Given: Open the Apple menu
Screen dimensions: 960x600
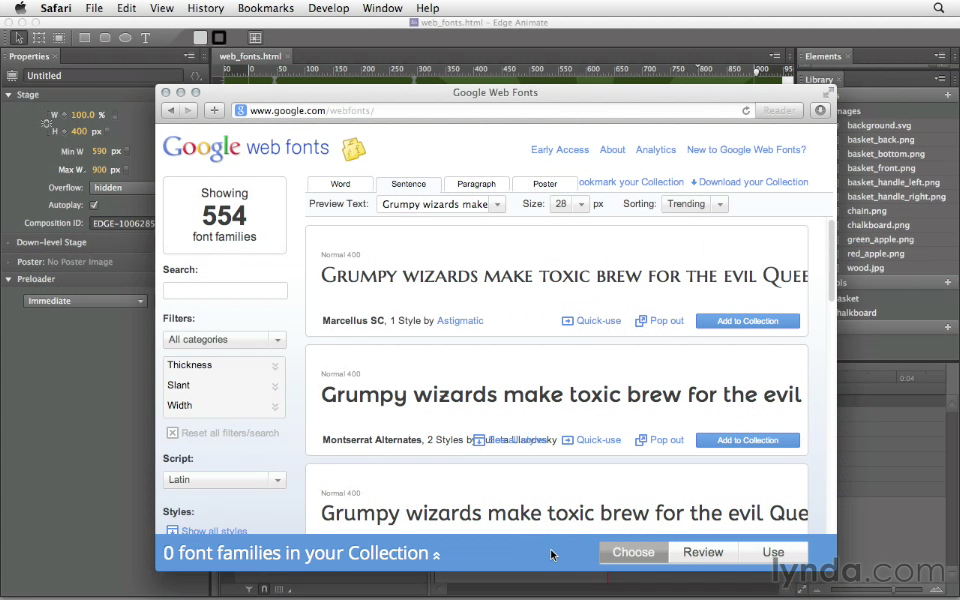Looking at the screenshot, I should [x=20, y=8].
